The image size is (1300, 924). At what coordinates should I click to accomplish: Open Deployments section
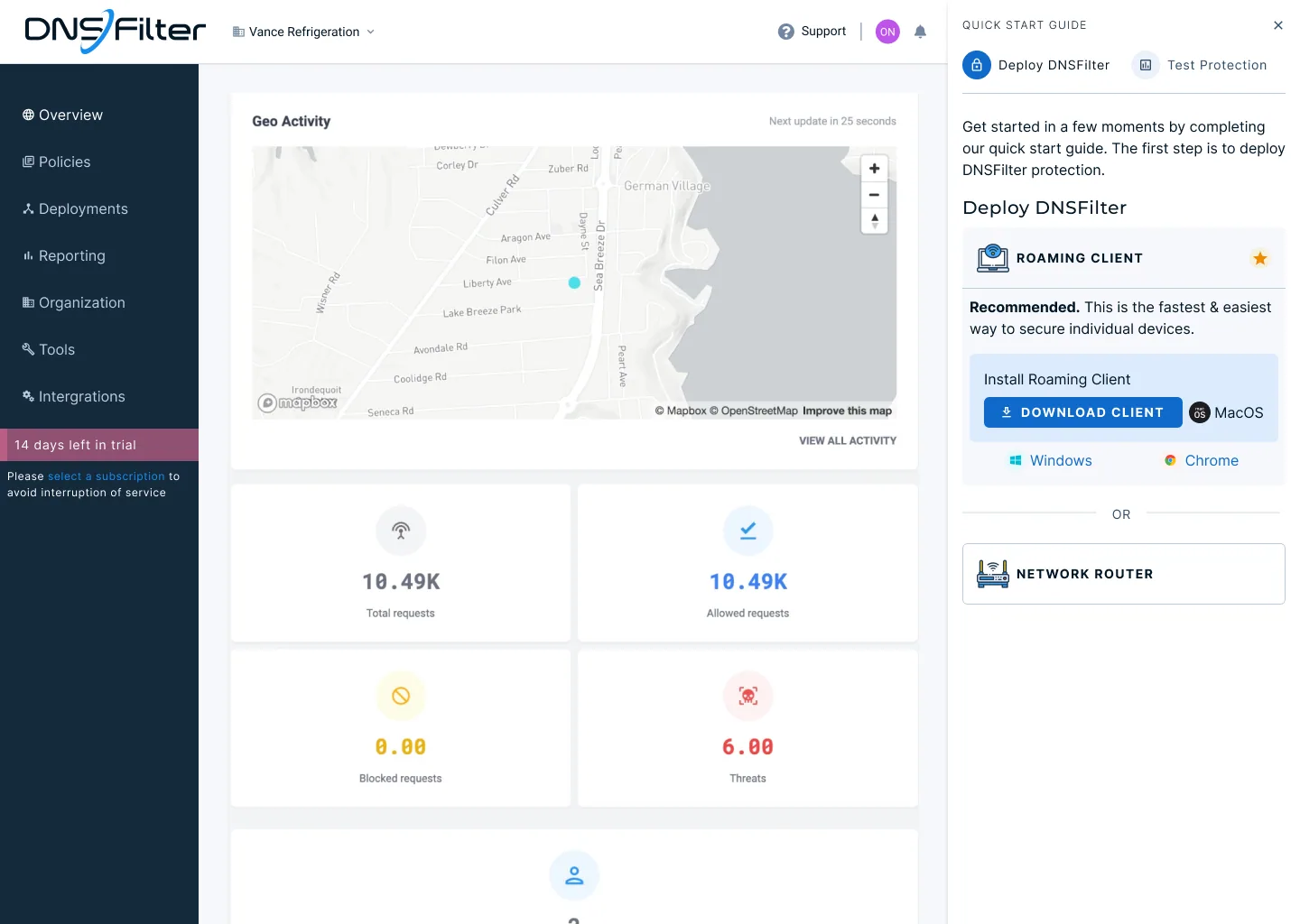[75, 208]
